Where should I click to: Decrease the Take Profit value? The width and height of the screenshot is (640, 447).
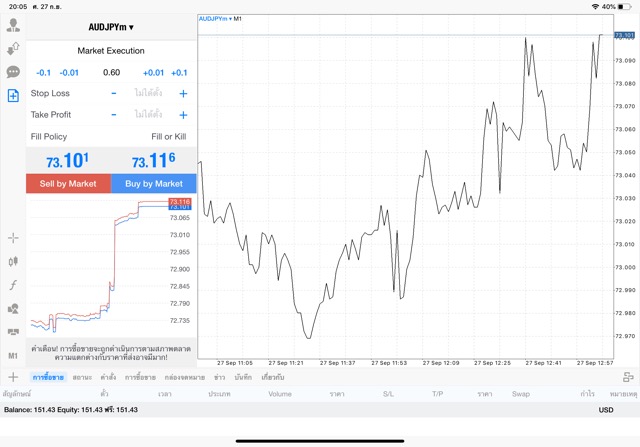coord(113,115)
